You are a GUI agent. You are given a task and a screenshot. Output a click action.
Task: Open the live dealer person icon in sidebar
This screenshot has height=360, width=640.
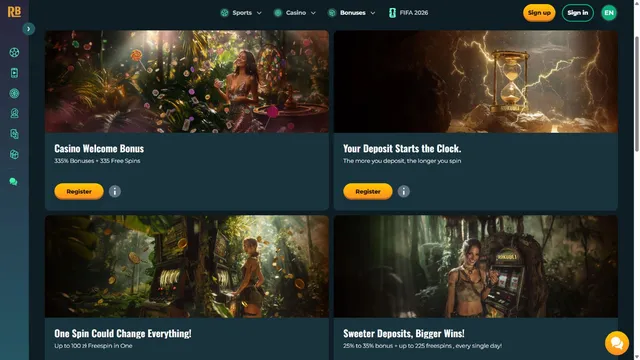coord(14,113)
